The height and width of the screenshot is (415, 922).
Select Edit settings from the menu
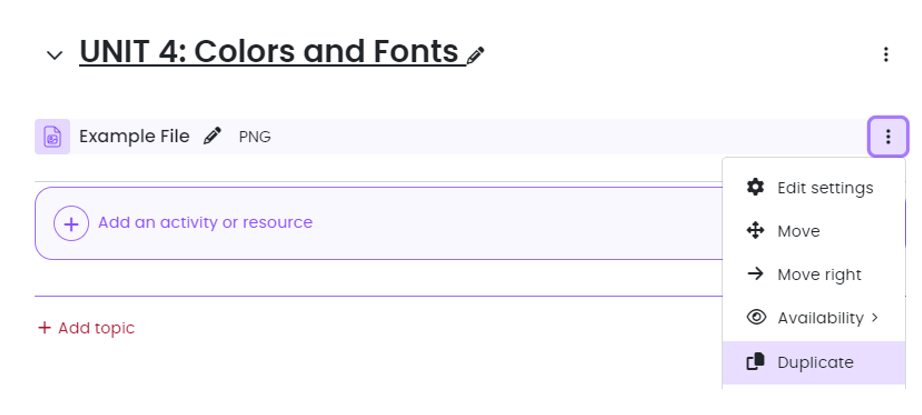point(825,187)
